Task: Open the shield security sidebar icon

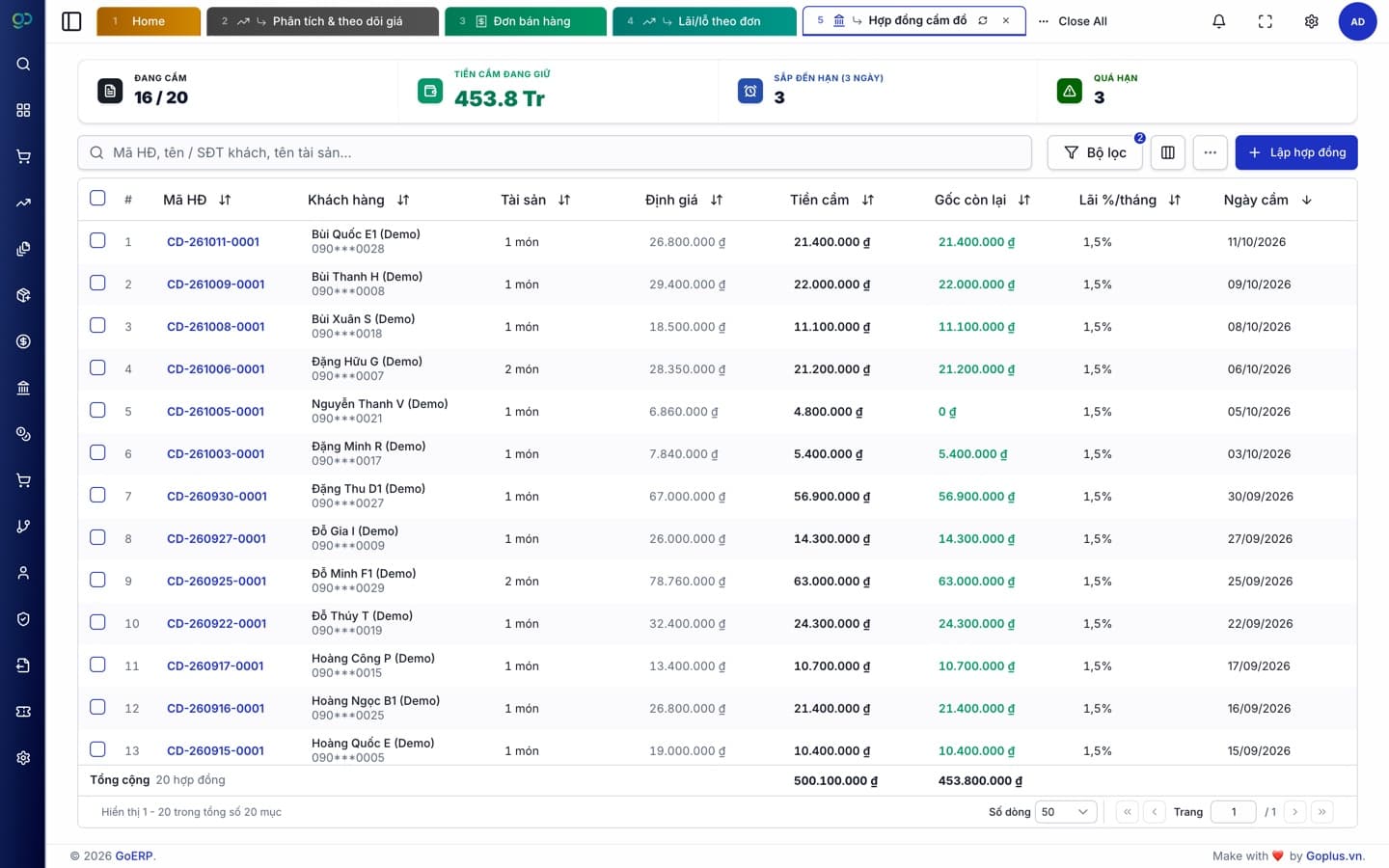Action: pos(23,619)
